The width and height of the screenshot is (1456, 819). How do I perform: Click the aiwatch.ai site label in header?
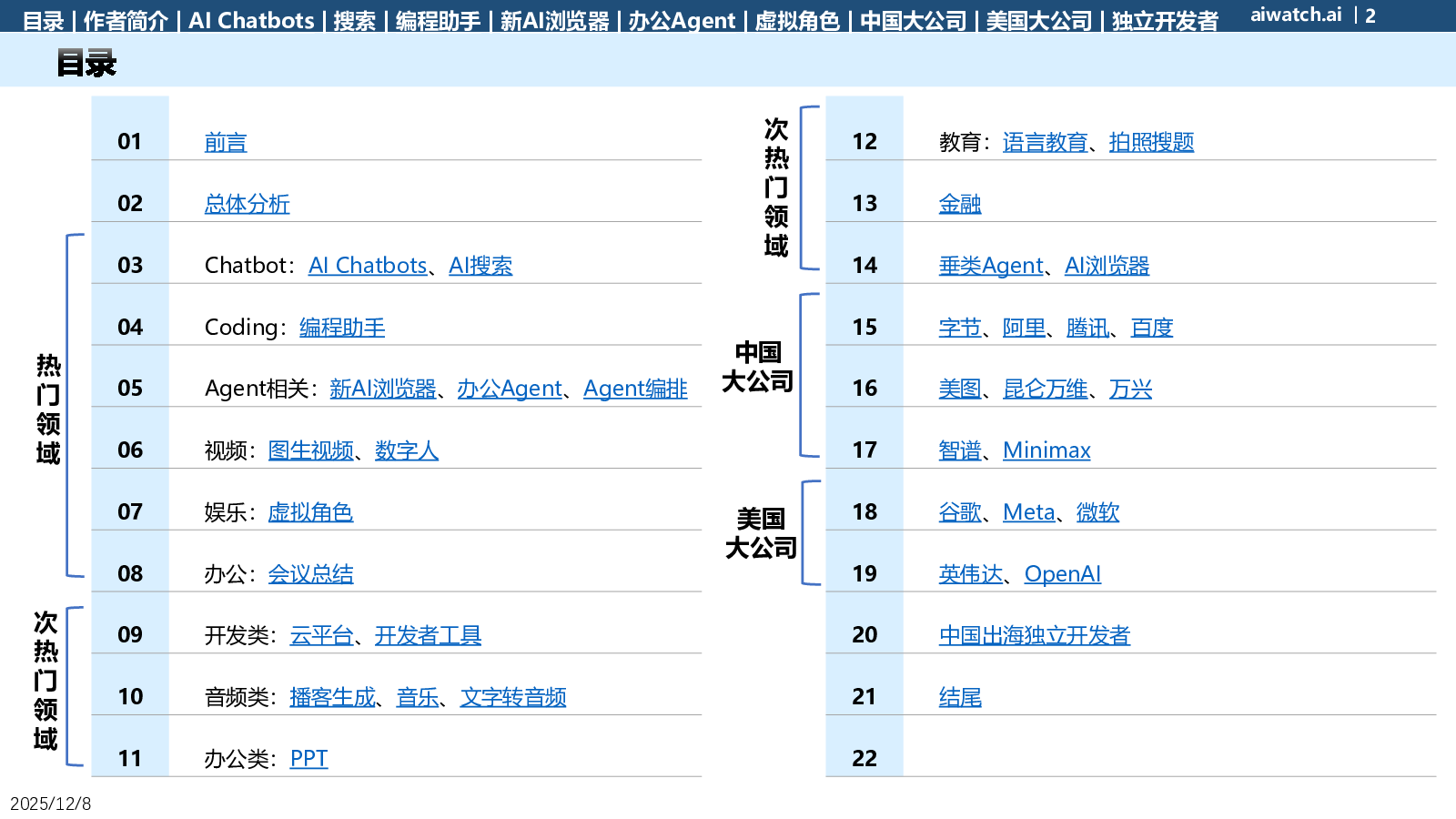(1295, 15)
